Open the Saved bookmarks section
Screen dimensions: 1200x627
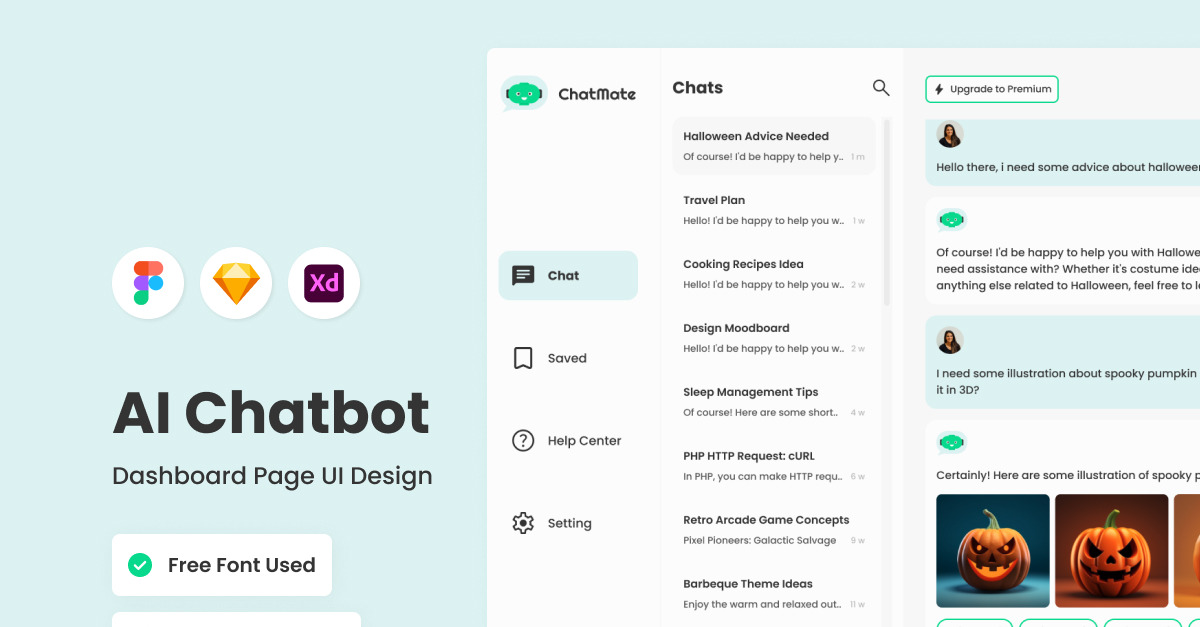coord(523,357)
